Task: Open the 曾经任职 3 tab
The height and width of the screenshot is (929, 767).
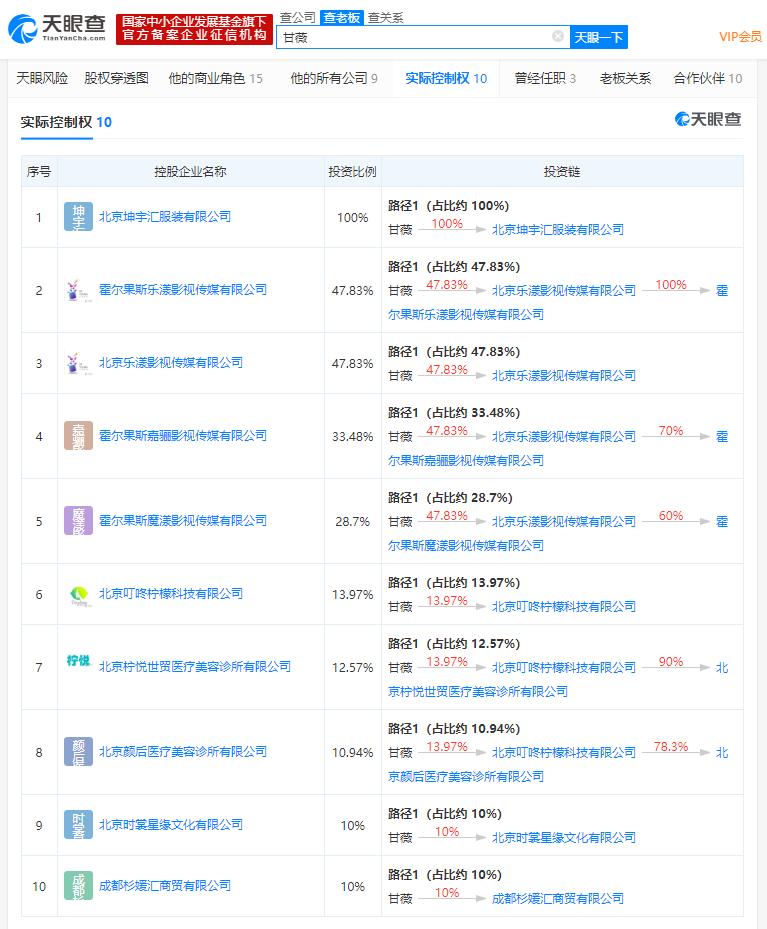Action: click(545, 78)
